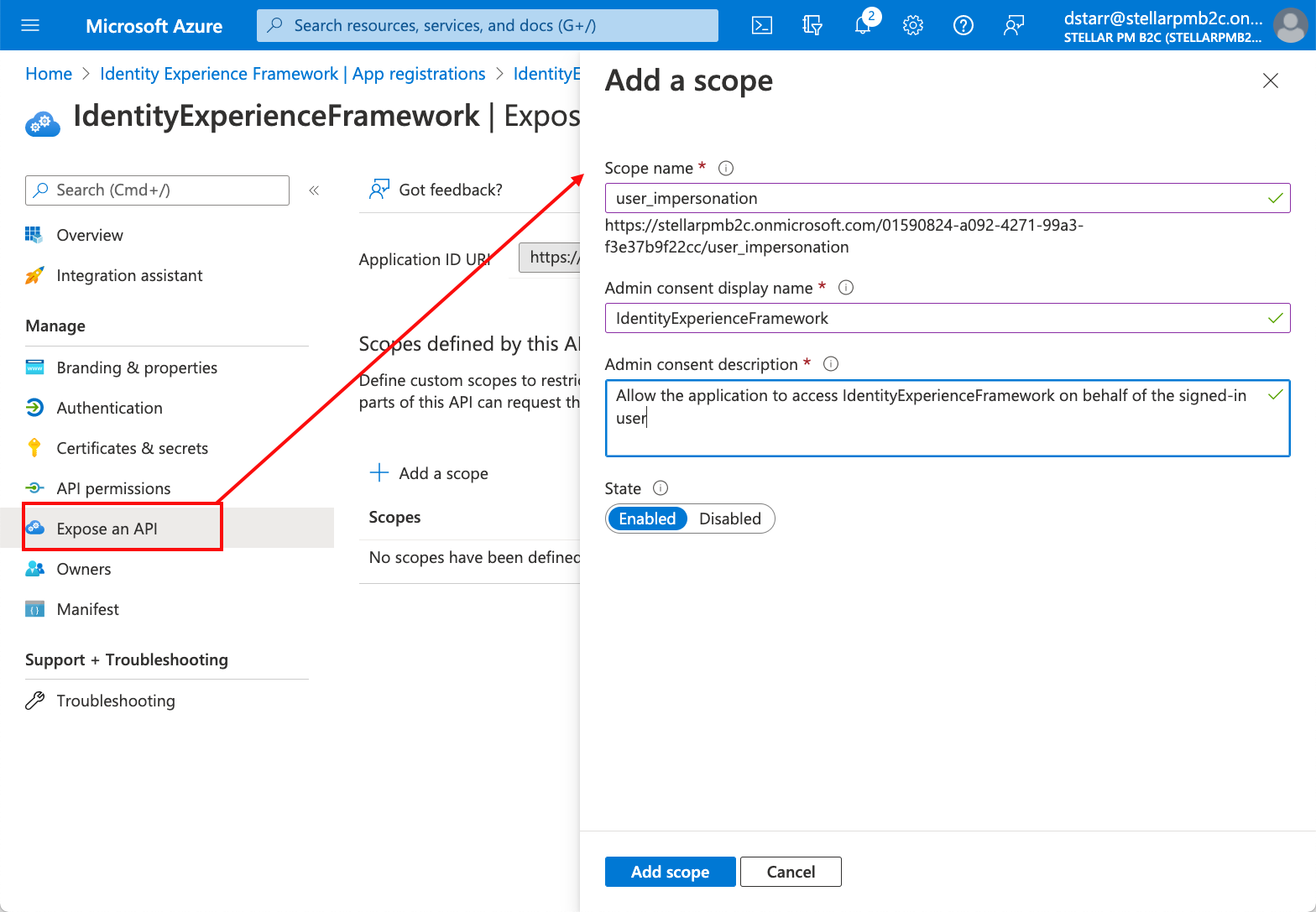
Task: Click the Home breadcrumb link
Action: point(49,74)
